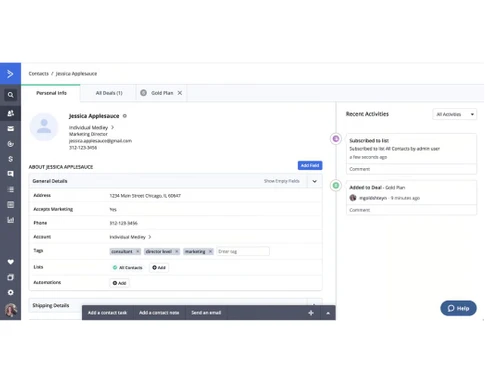Collapse the General Details section chevron
500x375 pixels.
(314, 181)
